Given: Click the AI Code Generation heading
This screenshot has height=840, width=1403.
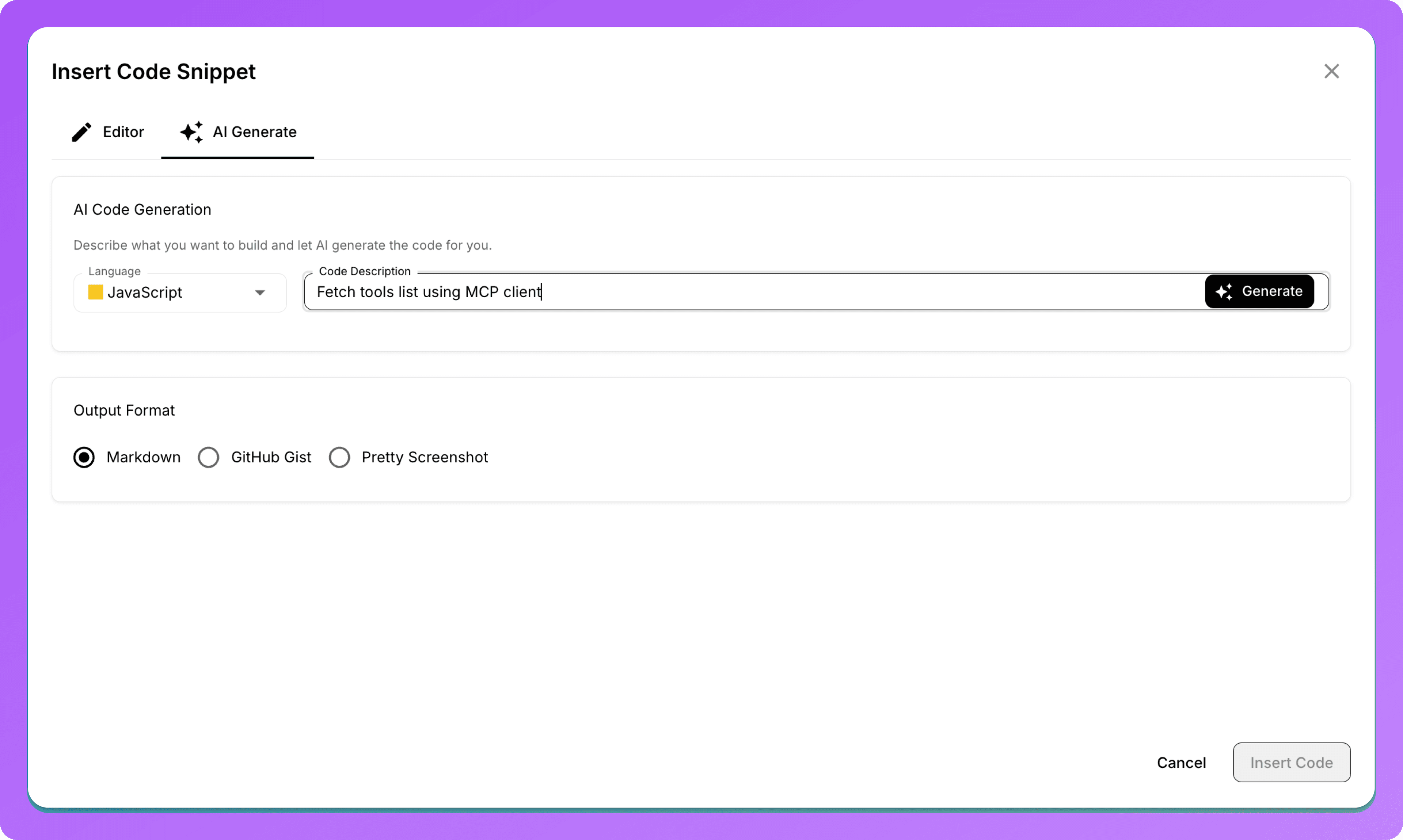Looking at the screenshot, I should 142,209.
